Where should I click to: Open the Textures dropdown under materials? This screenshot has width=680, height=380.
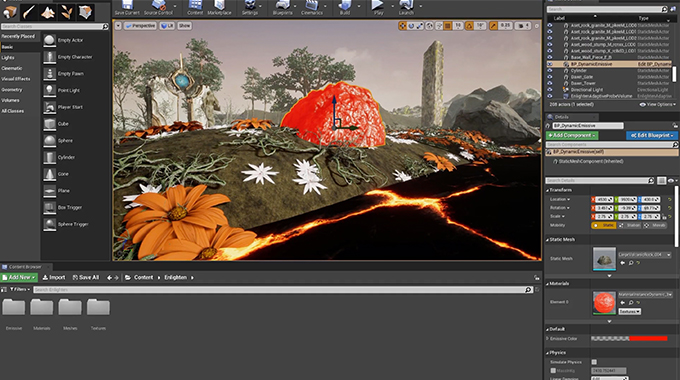630,311
